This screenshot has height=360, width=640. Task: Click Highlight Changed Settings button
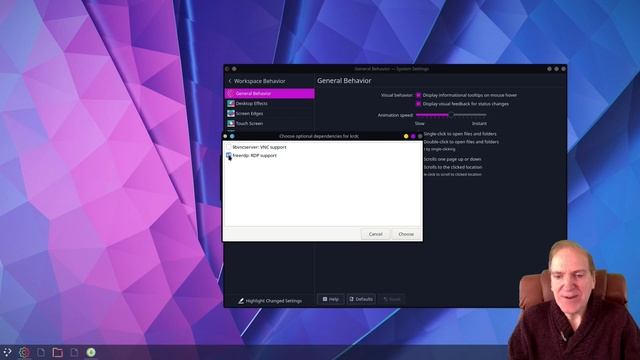pos(270,301)
